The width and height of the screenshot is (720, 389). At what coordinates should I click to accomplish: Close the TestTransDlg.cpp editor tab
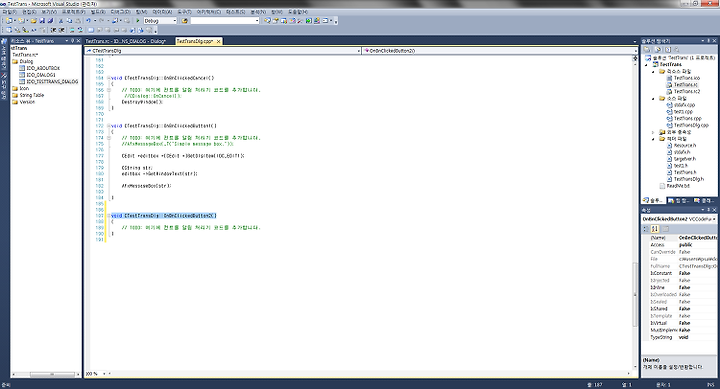[x=219, y=41]
